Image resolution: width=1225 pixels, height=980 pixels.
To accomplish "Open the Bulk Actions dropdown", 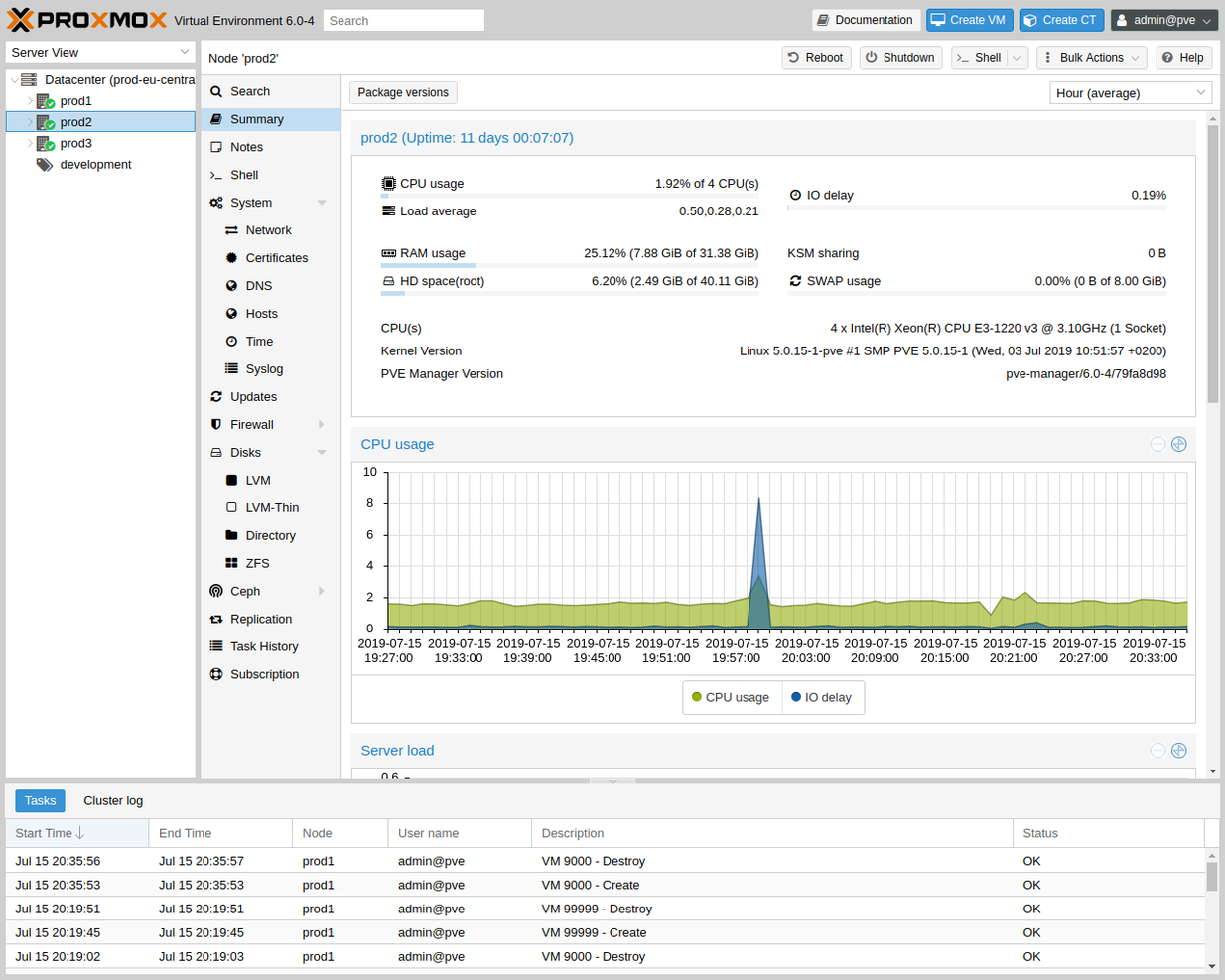I will pos(1091,57).
